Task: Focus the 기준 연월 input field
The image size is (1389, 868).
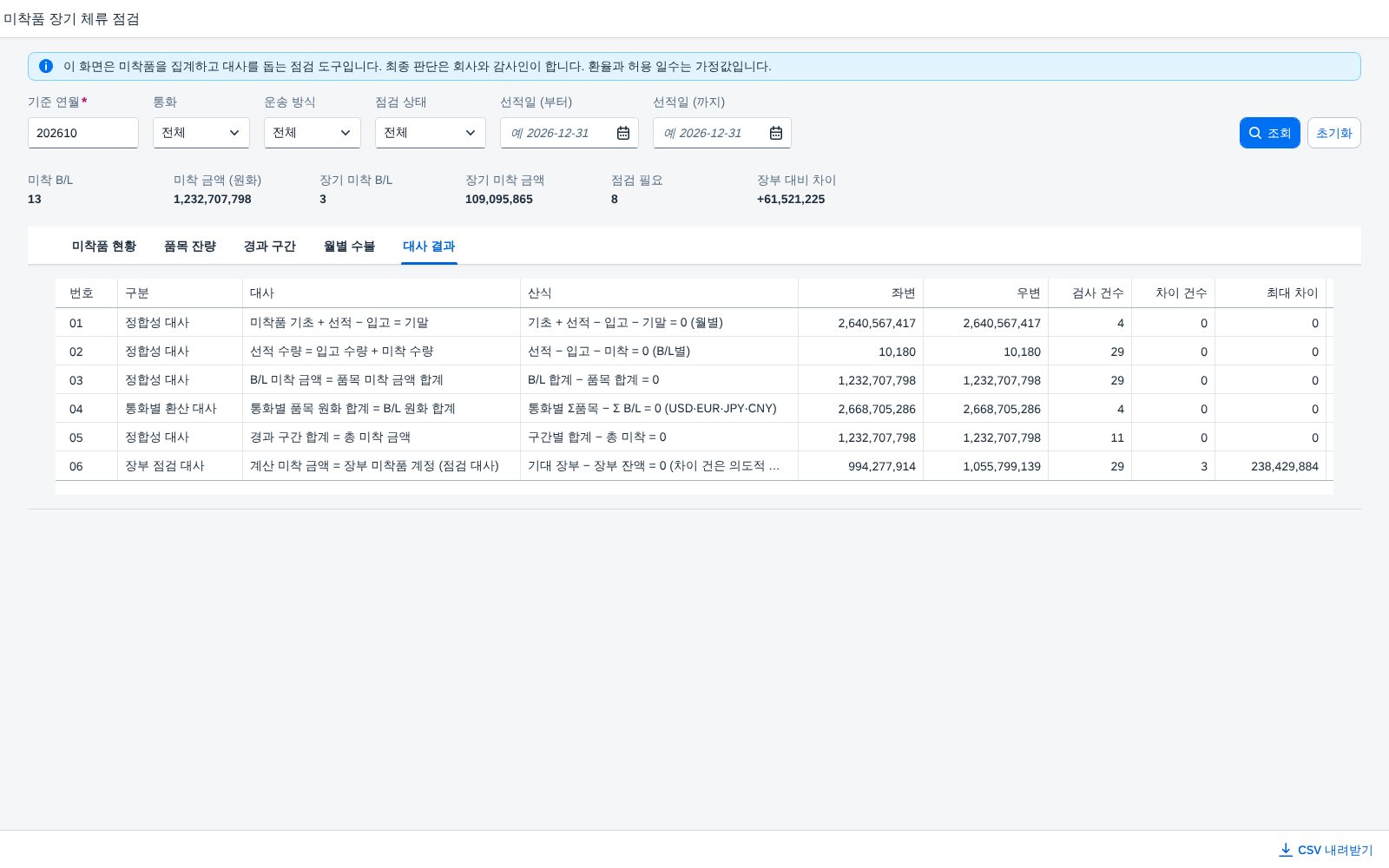Action: coord(83,133)
